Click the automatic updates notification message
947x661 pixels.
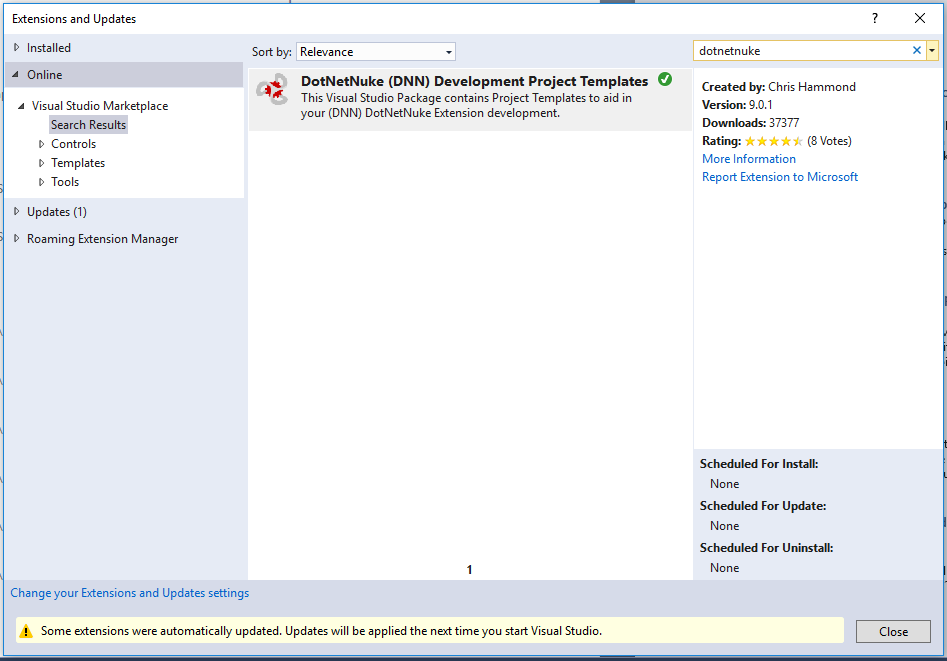321,631
